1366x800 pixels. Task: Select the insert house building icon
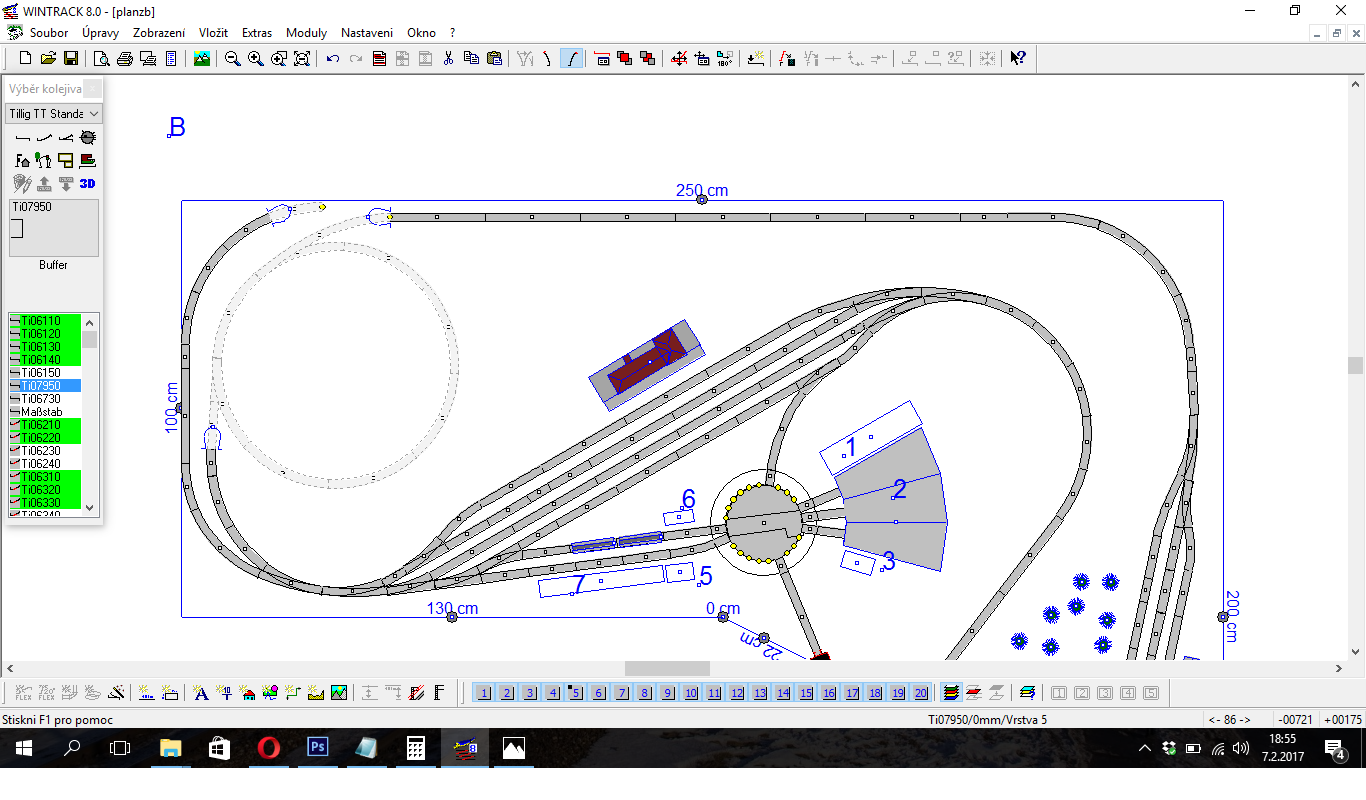click(x=246, y=692)
